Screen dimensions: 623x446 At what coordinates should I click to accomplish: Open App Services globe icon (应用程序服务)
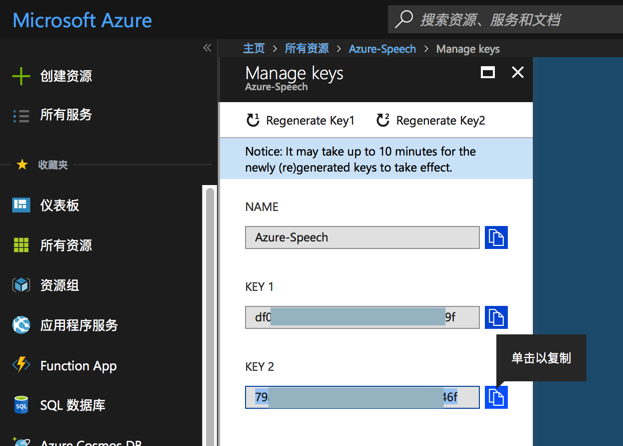(21, 325)
